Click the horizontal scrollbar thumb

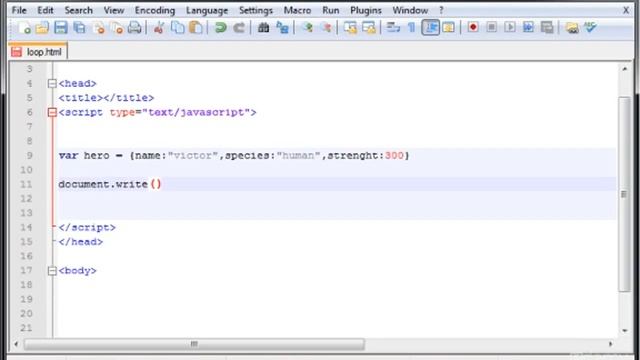(x=194, y=344)
